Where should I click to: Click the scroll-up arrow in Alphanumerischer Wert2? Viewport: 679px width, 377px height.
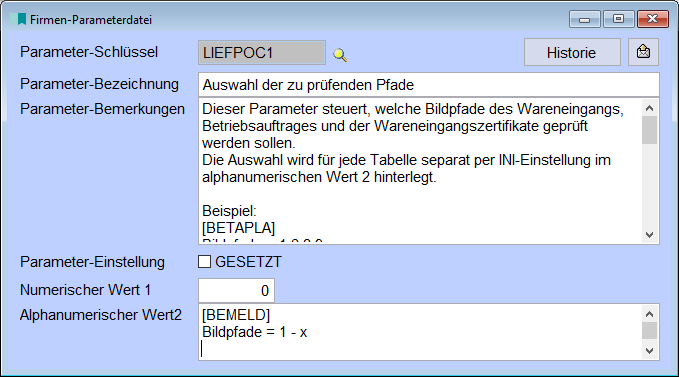[649, 314]
